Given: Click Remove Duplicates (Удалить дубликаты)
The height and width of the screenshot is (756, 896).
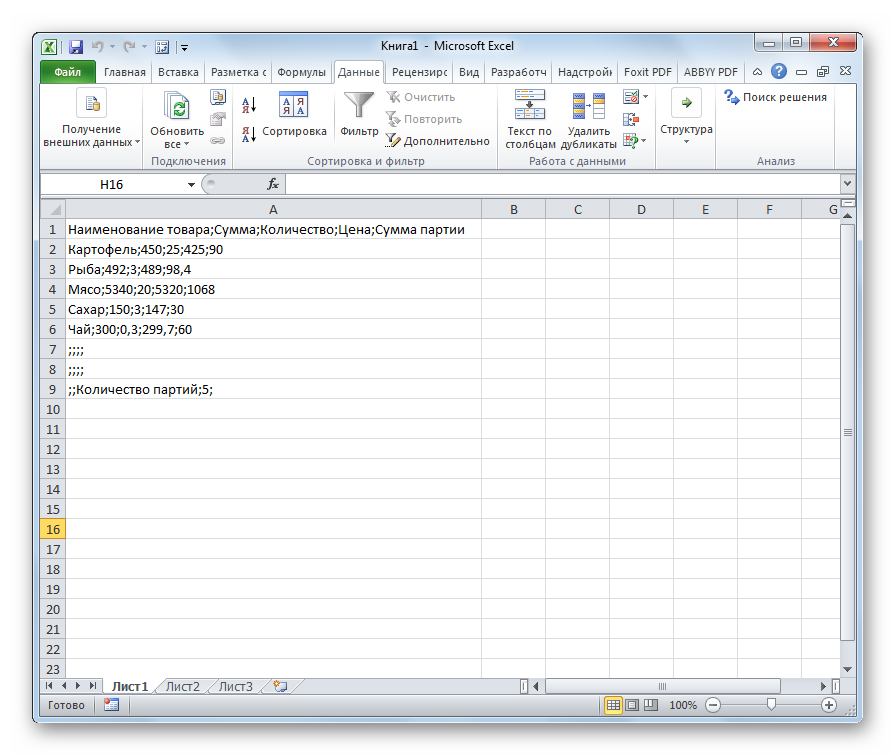Looking at the screenshot, I should (588, 119).
